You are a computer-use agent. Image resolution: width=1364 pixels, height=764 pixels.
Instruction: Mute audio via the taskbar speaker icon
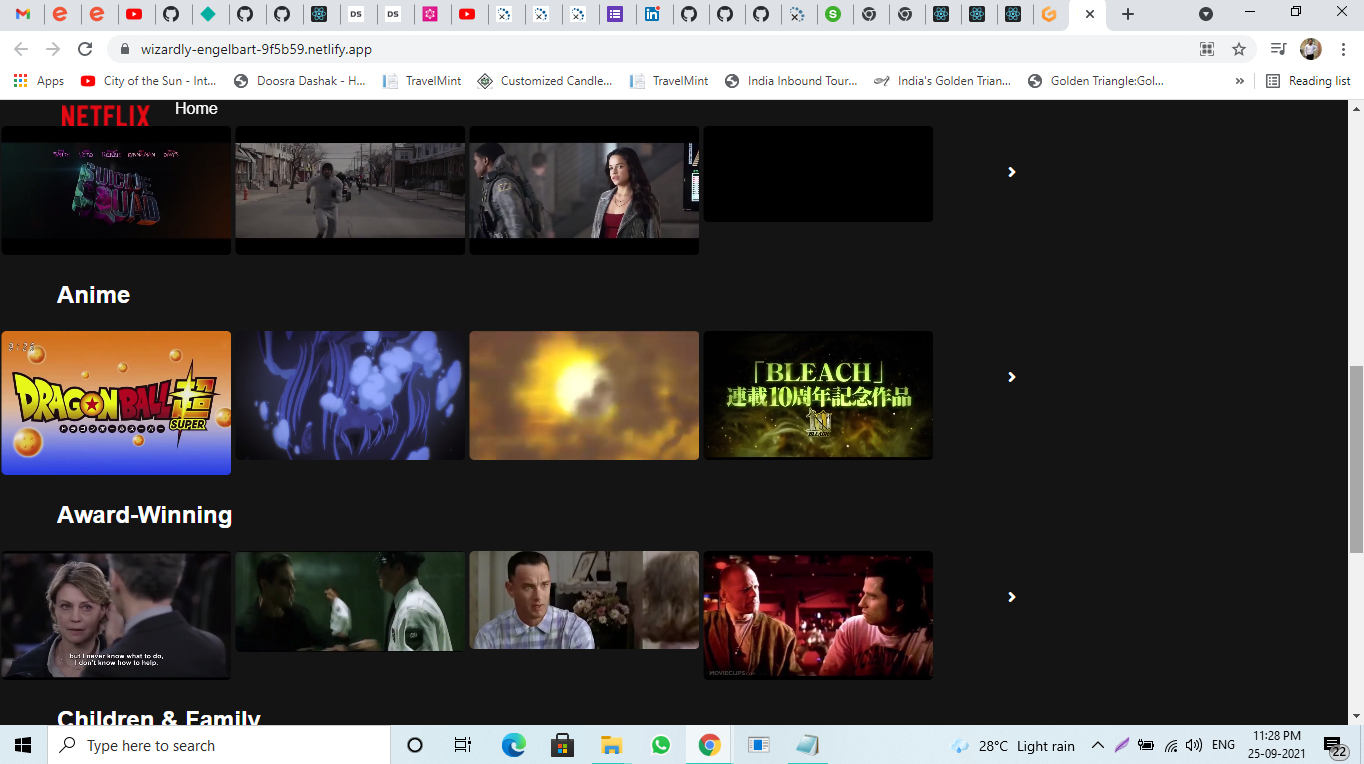[x=1194, y=745]
